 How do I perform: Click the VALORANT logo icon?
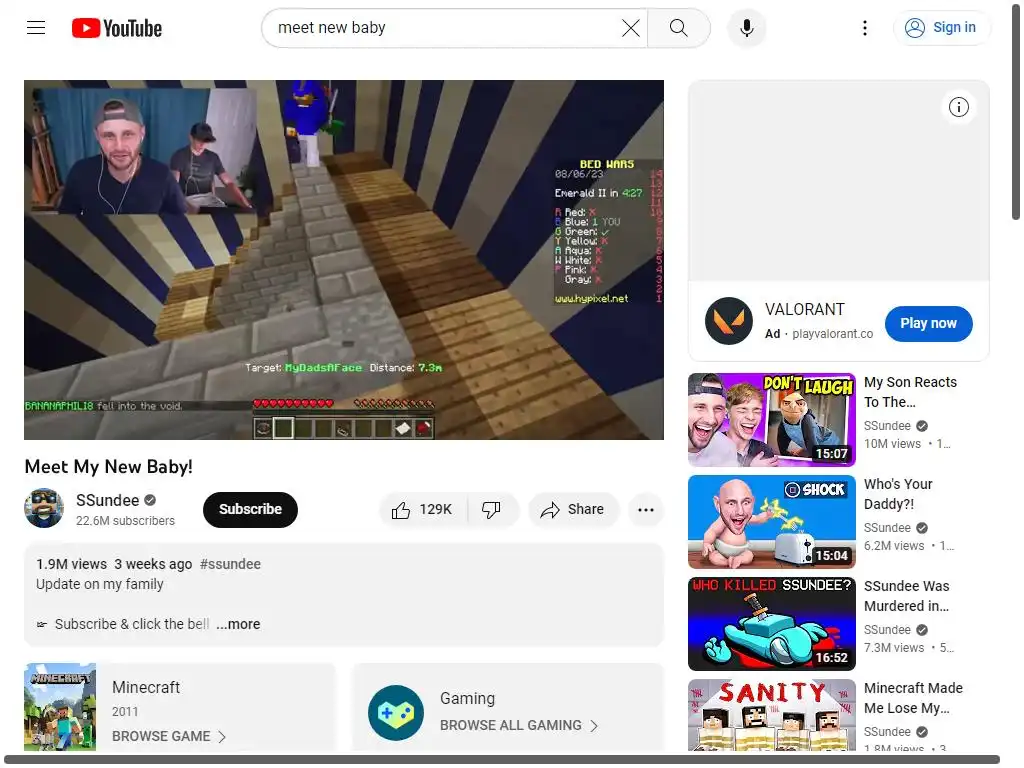click(729, 321)
